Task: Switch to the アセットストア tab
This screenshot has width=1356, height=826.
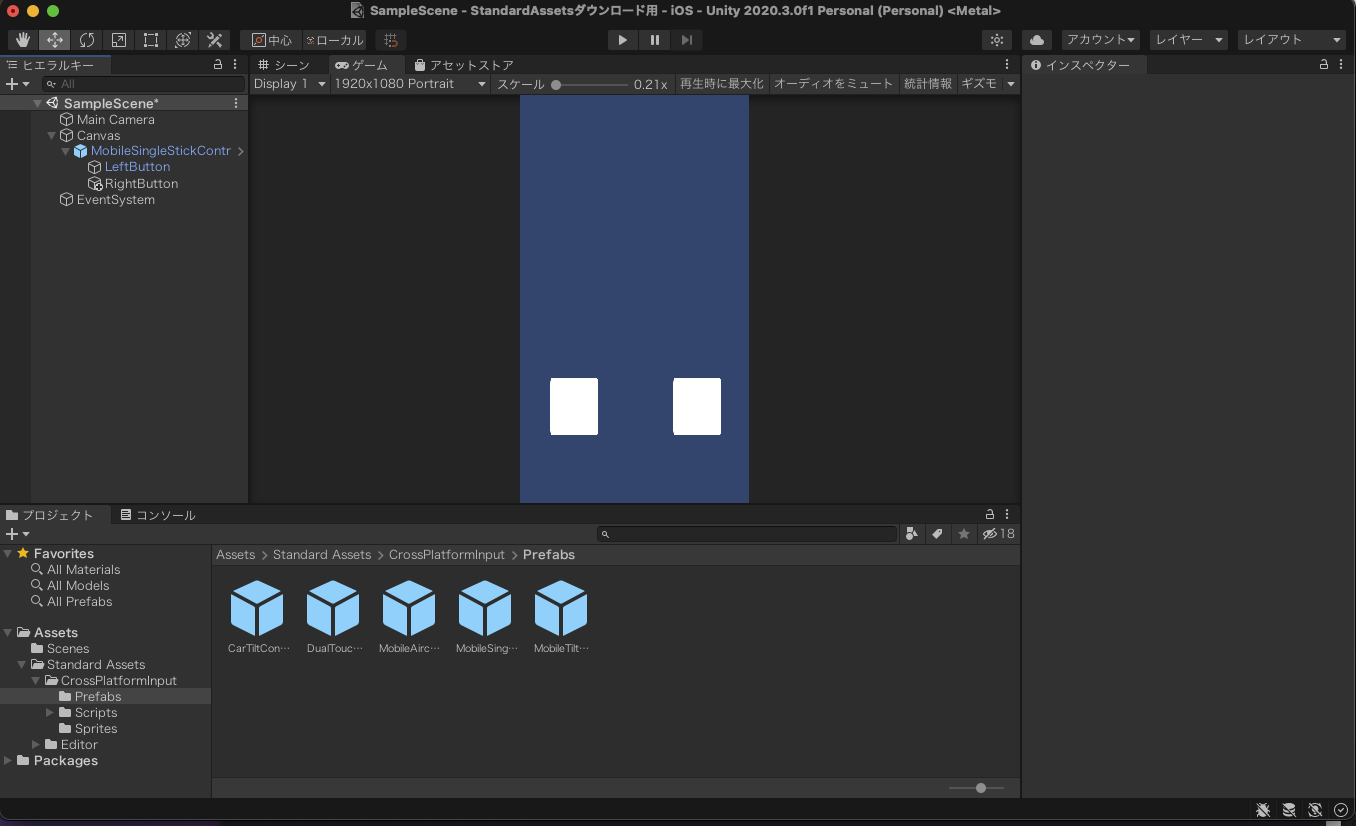Action: pos(463,65)
